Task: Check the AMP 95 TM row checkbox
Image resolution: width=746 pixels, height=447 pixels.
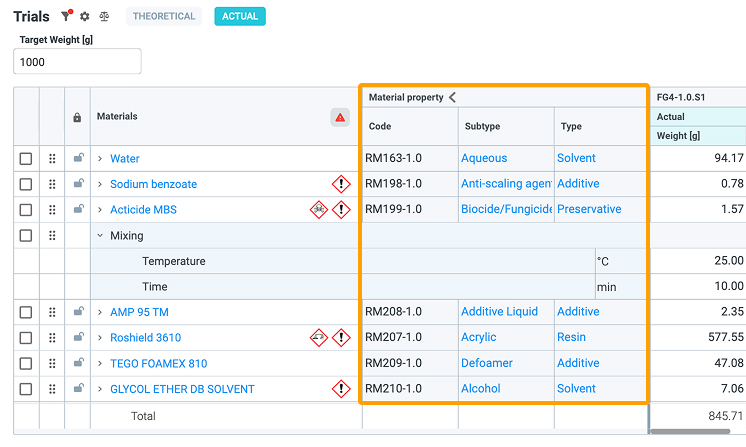Action: tap(26, 312)
